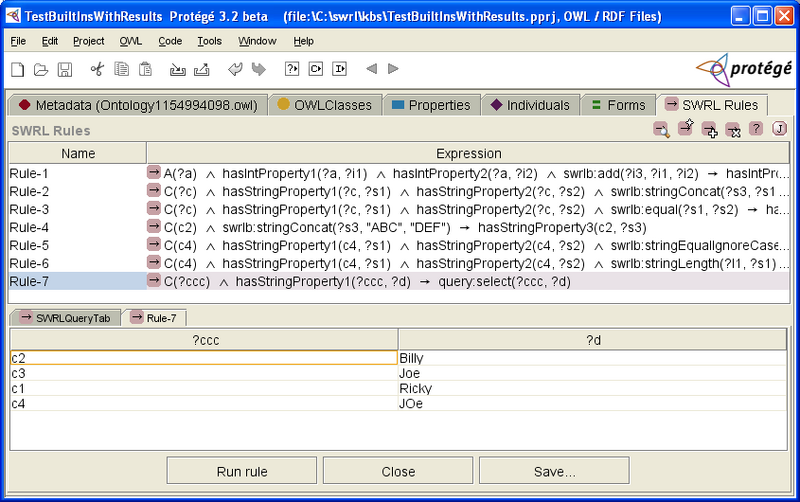Click the find rule magnifier icon

(661, 130)
